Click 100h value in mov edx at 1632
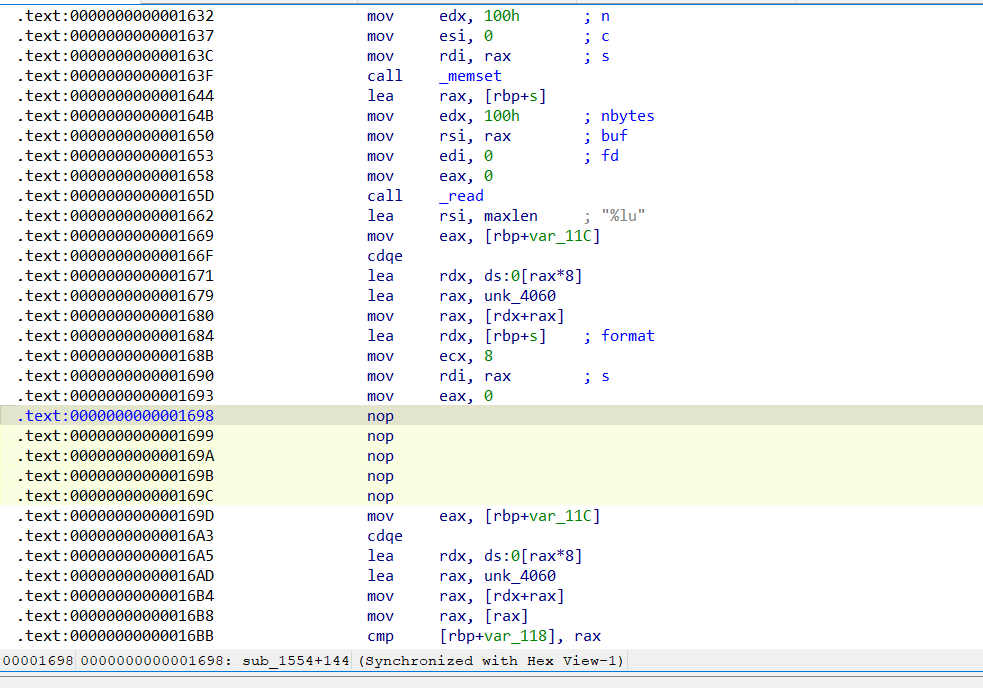Image resolution: width=983 pixels, height=688 pixels. [x=502, y=16]
